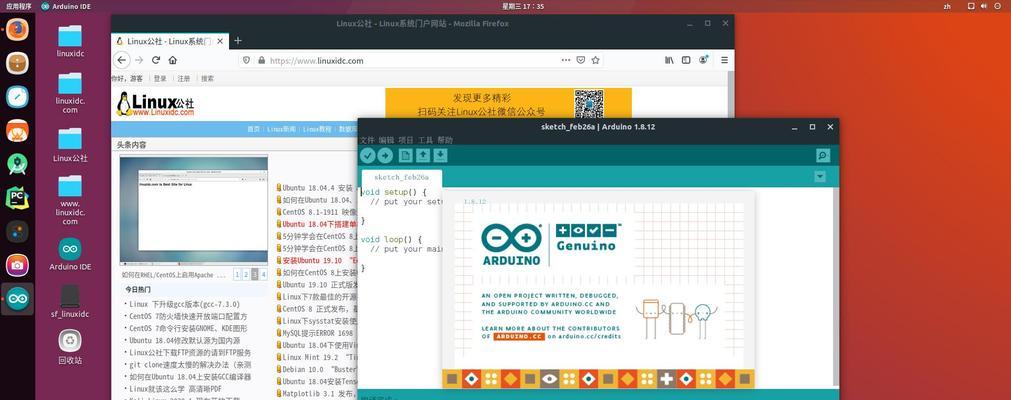Click the 注册 link on the webpage
The image size is (1011, 400).
[184, 79]
